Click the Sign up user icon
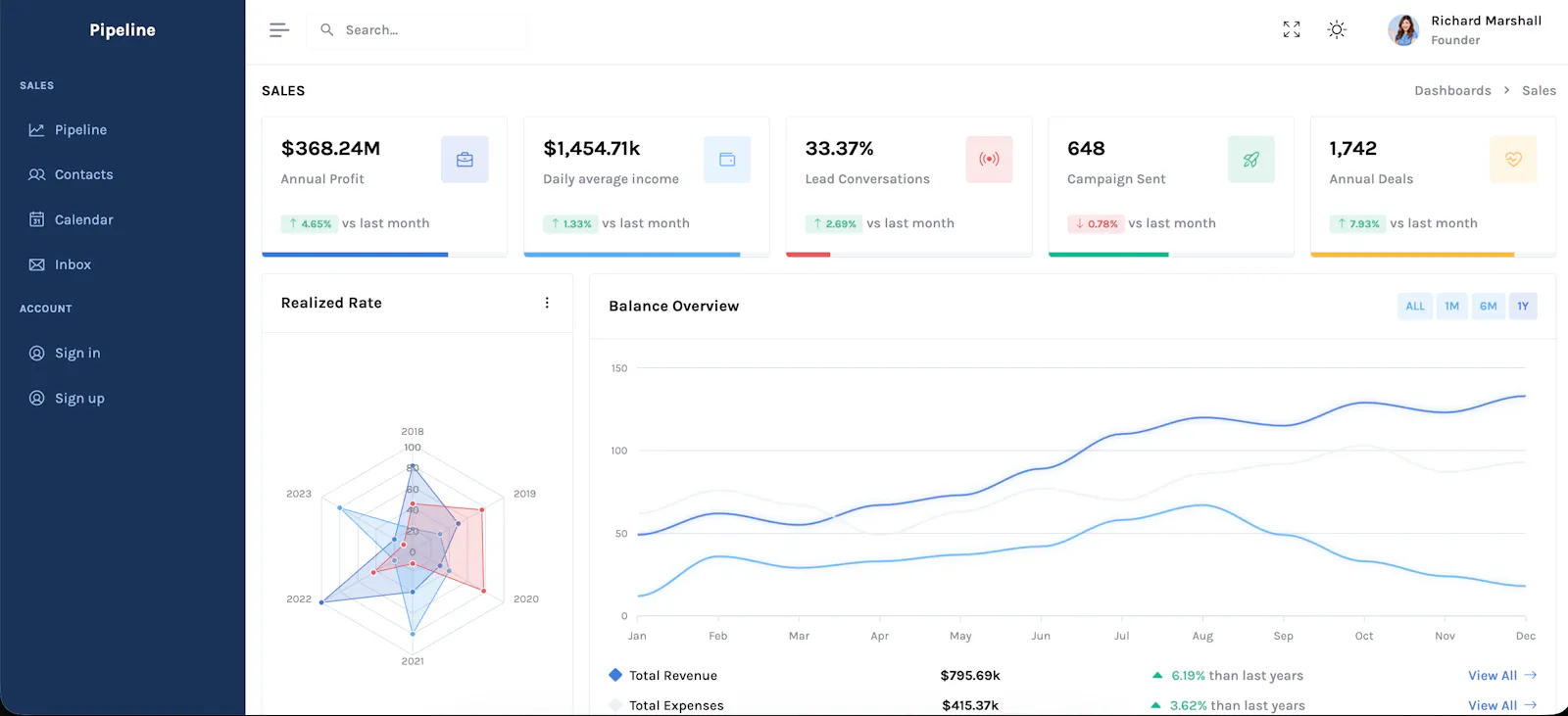 pyautogui.click(x=36, y=398)
